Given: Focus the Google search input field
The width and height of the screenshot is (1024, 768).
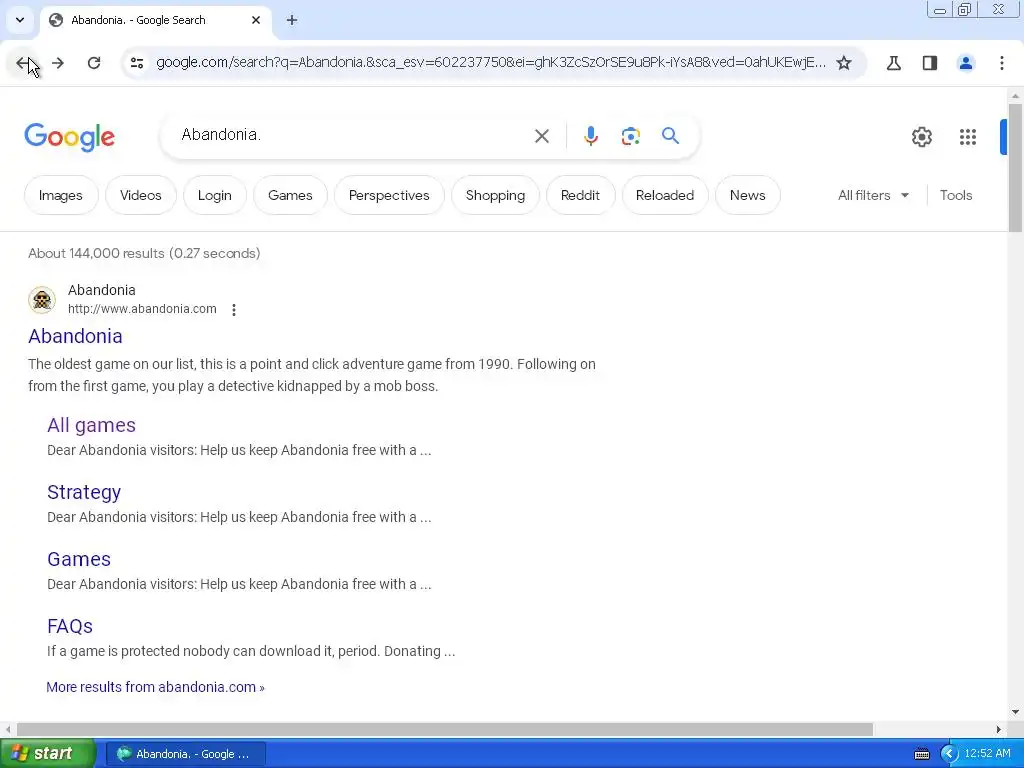Looking at the screenshot, I should (x=353, y=135).
